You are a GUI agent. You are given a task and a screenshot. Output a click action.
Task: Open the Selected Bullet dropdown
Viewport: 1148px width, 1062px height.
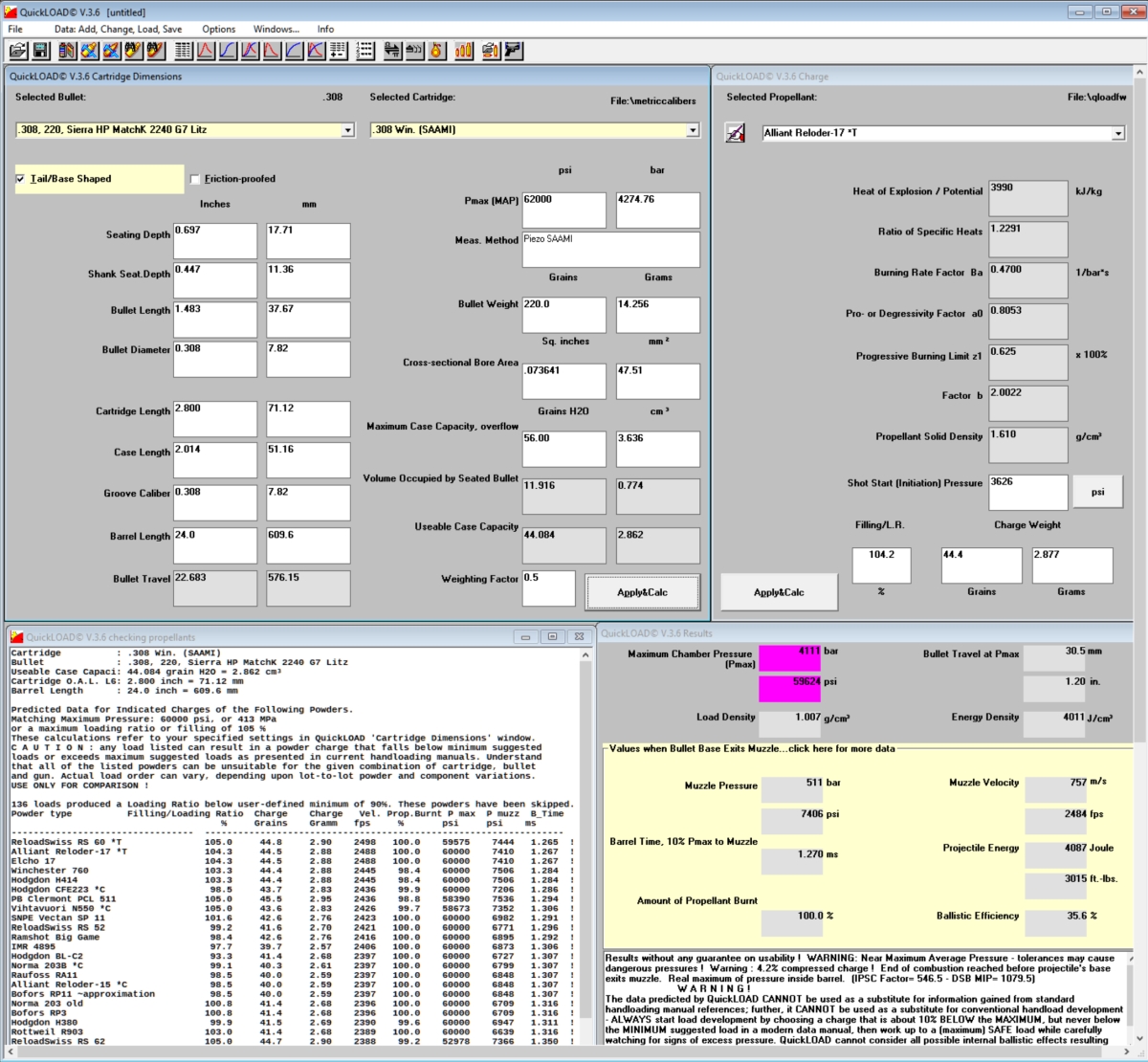point(348,130)
